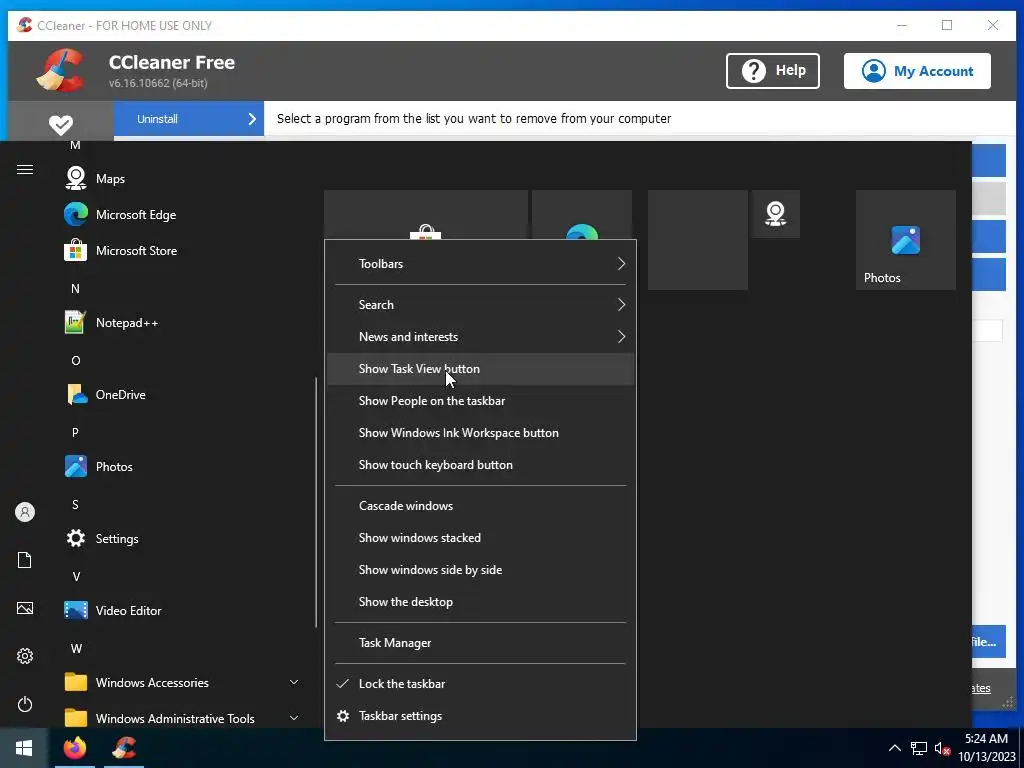The height and width of the screenshot is (768, 1024).
Task: Click the clock and date on taskbar
Action: (x=987, y=748)
